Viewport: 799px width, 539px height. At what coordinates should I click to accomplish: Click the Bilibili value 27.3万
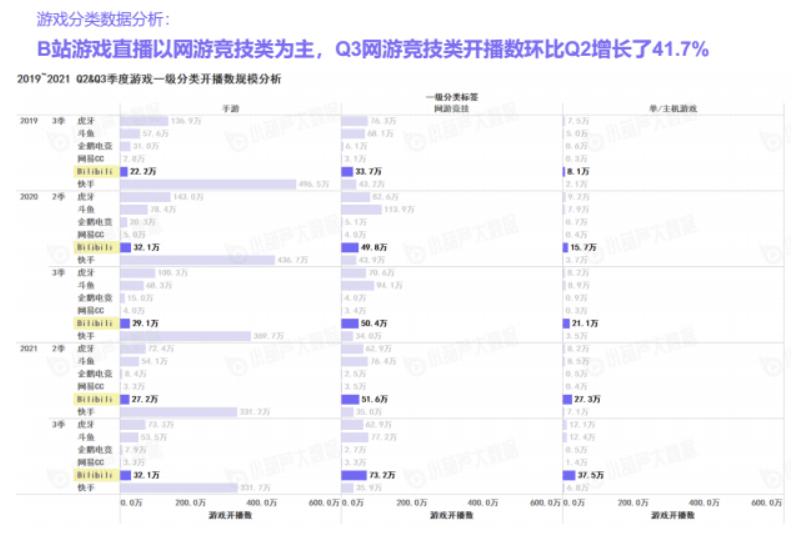point(587,399)
